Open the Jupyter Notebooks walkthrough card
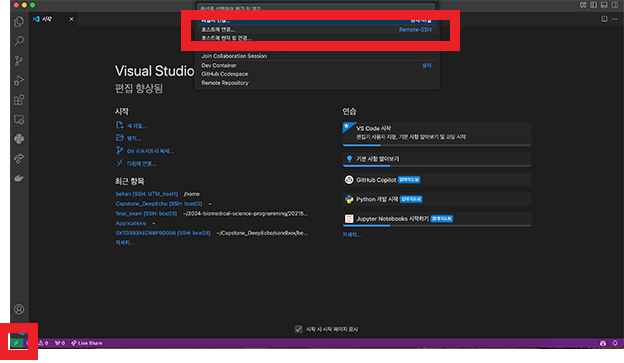This screenshot has width=624, height=363. pos(437,219)
